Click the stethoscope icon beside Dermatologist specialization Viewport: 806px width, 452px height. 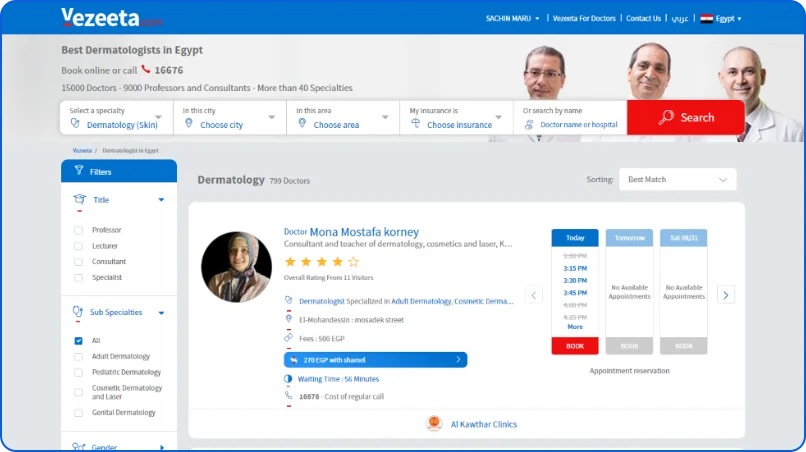coord(288,300)
